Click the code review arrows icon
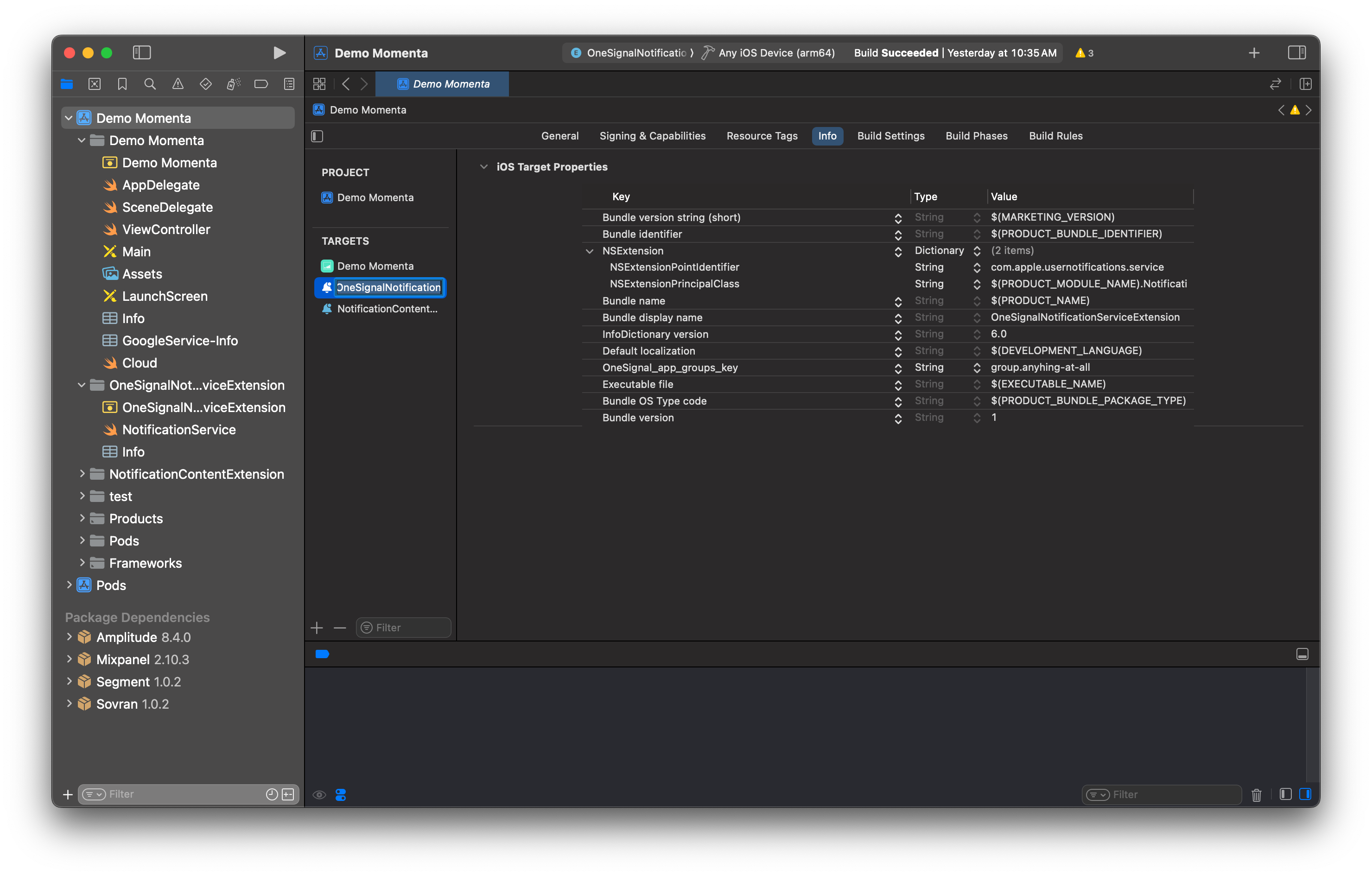 1275,84
